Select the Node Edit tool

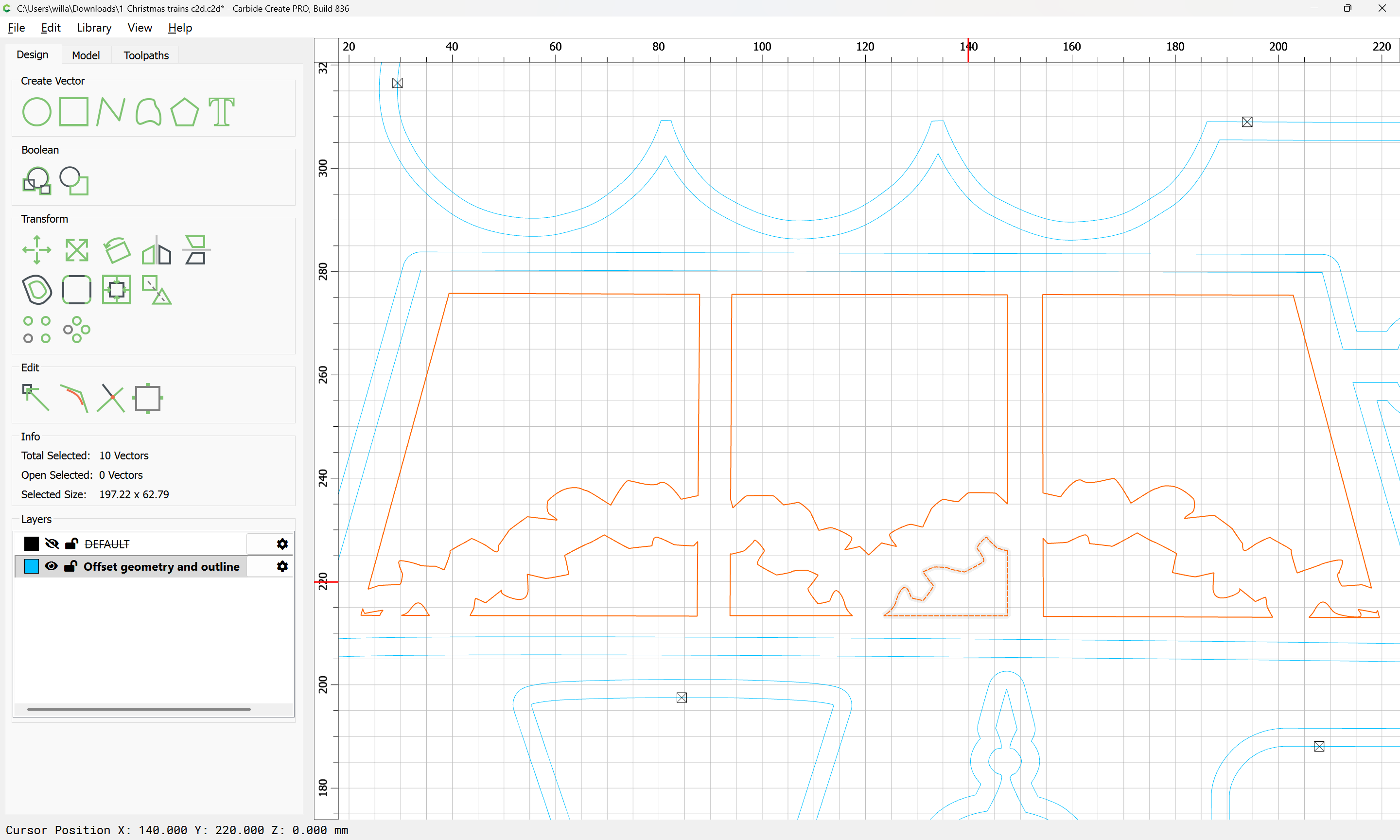point(36,397)
